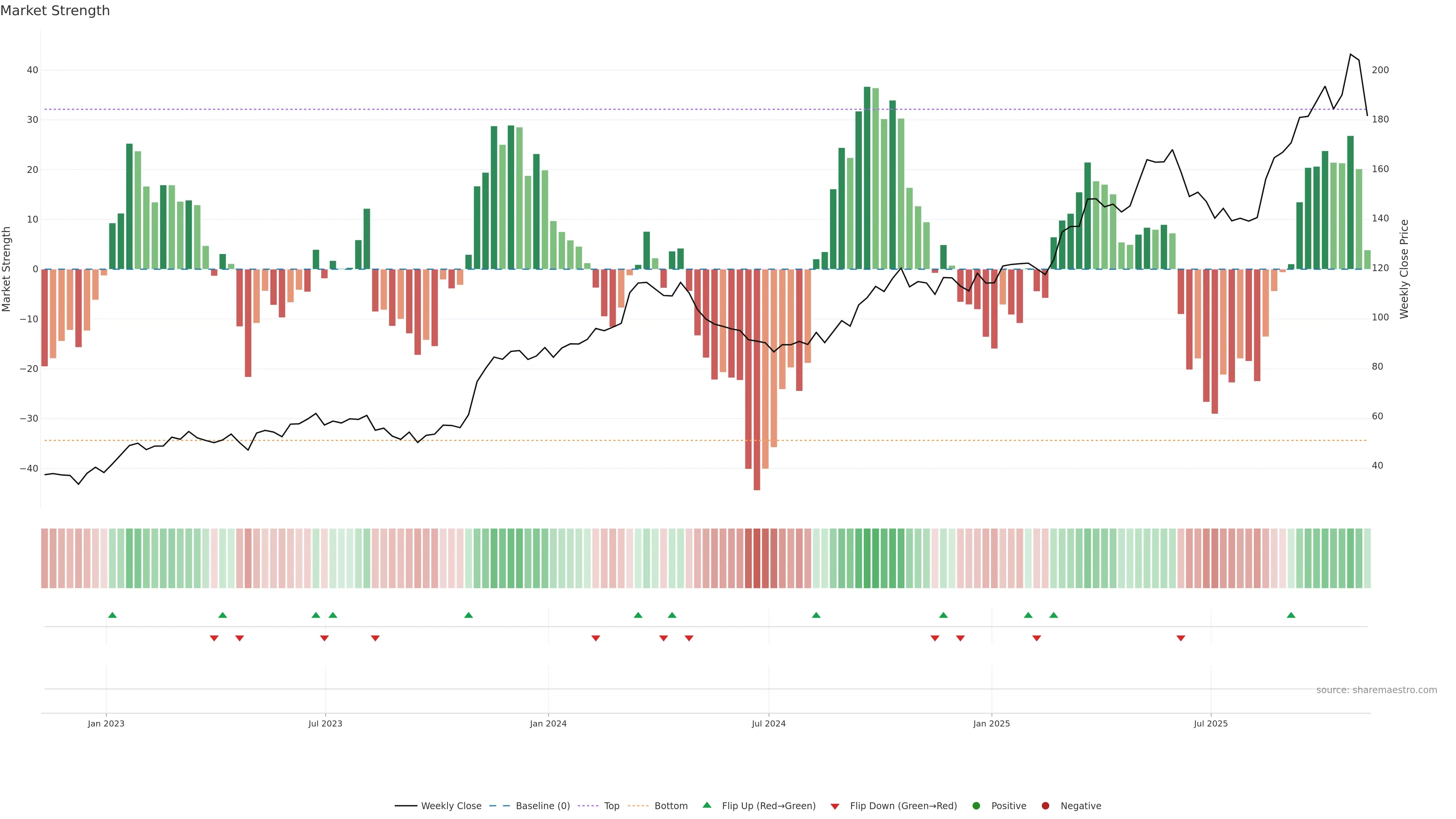
Task: Click the Weekly Close Price axis title
Action: coord(1404,269)
